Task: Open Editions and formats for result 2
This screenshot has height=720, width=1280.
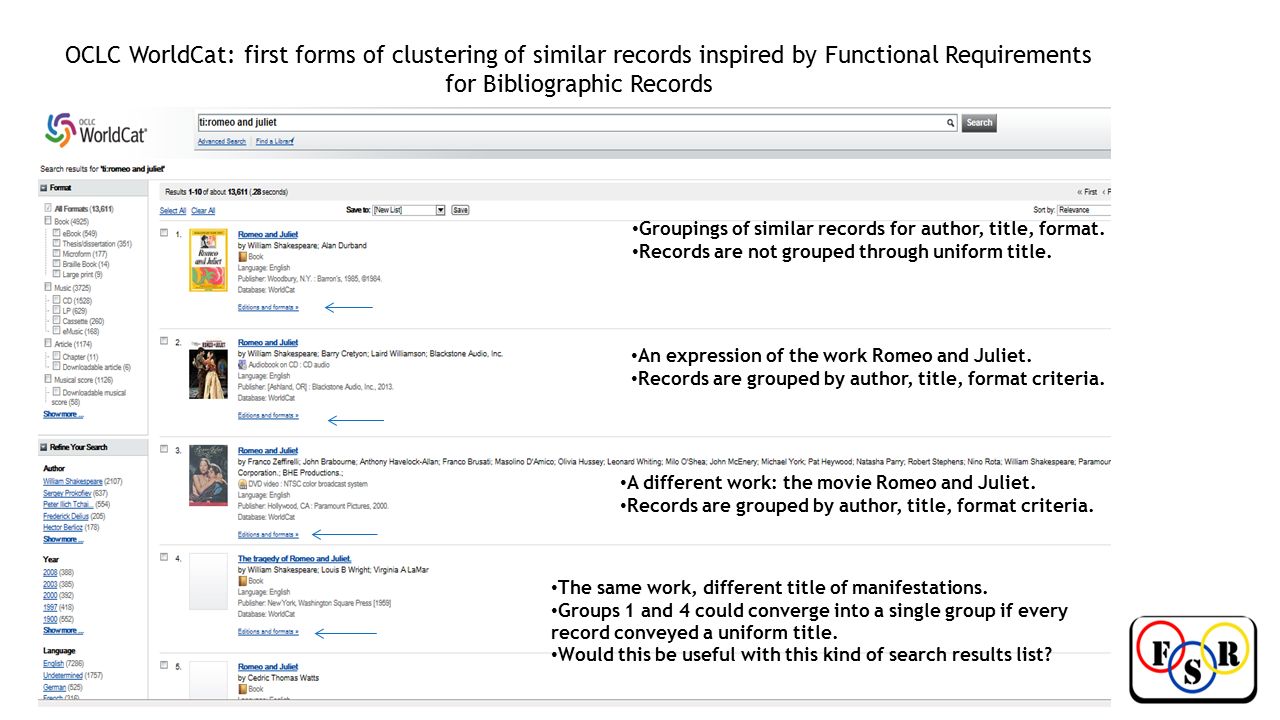Action: click(268, 415)
